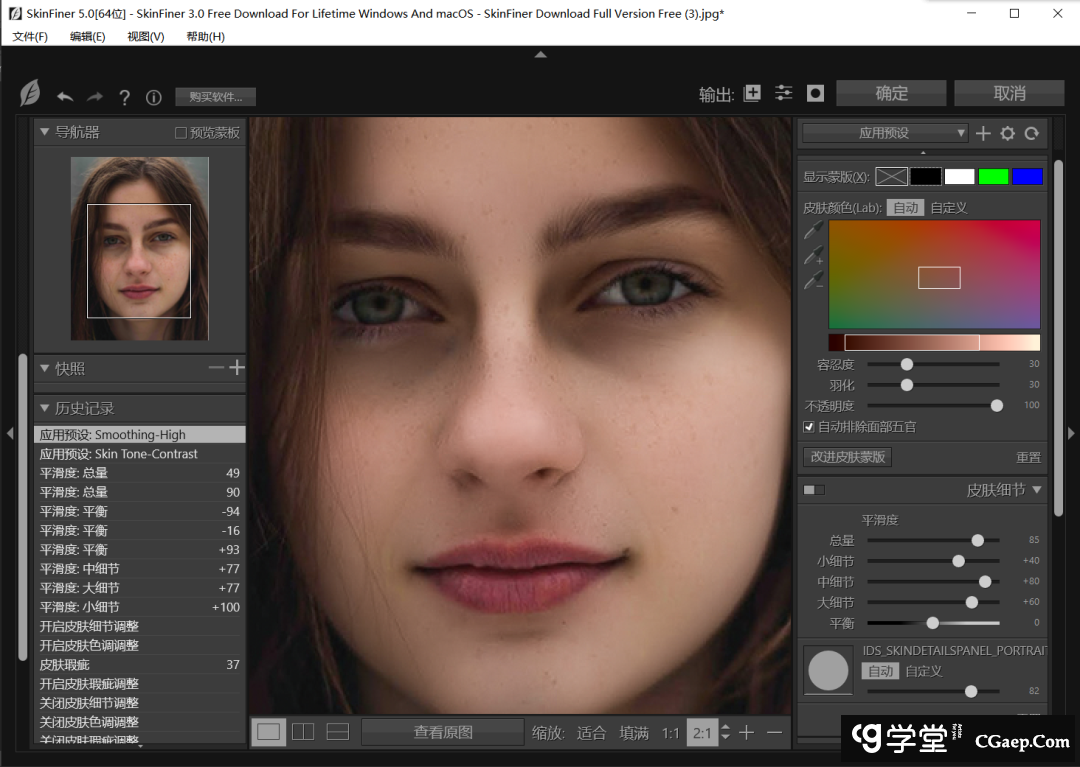The height and width of the screenshot is (767, 1080).
Task: Collapse the 导航器 panel
Action: tap(45, 132)
